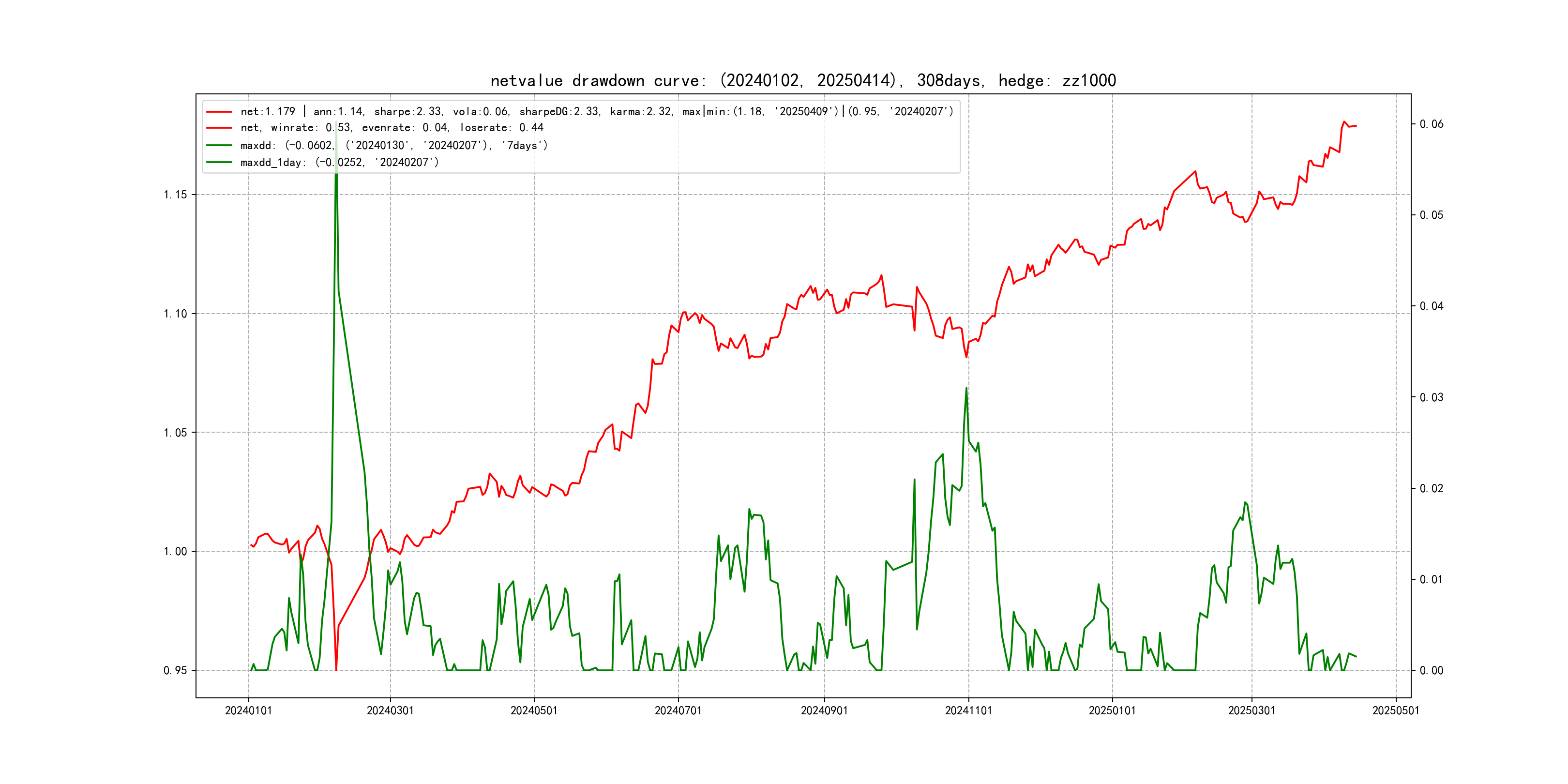Select the 20241101 x-axis tick label

point(968,711)
